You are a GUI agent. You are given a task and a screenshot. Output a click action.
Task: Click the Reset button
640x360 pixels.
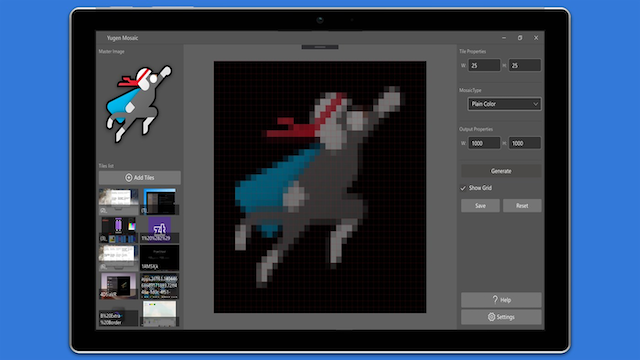click(x=522, y=206)
